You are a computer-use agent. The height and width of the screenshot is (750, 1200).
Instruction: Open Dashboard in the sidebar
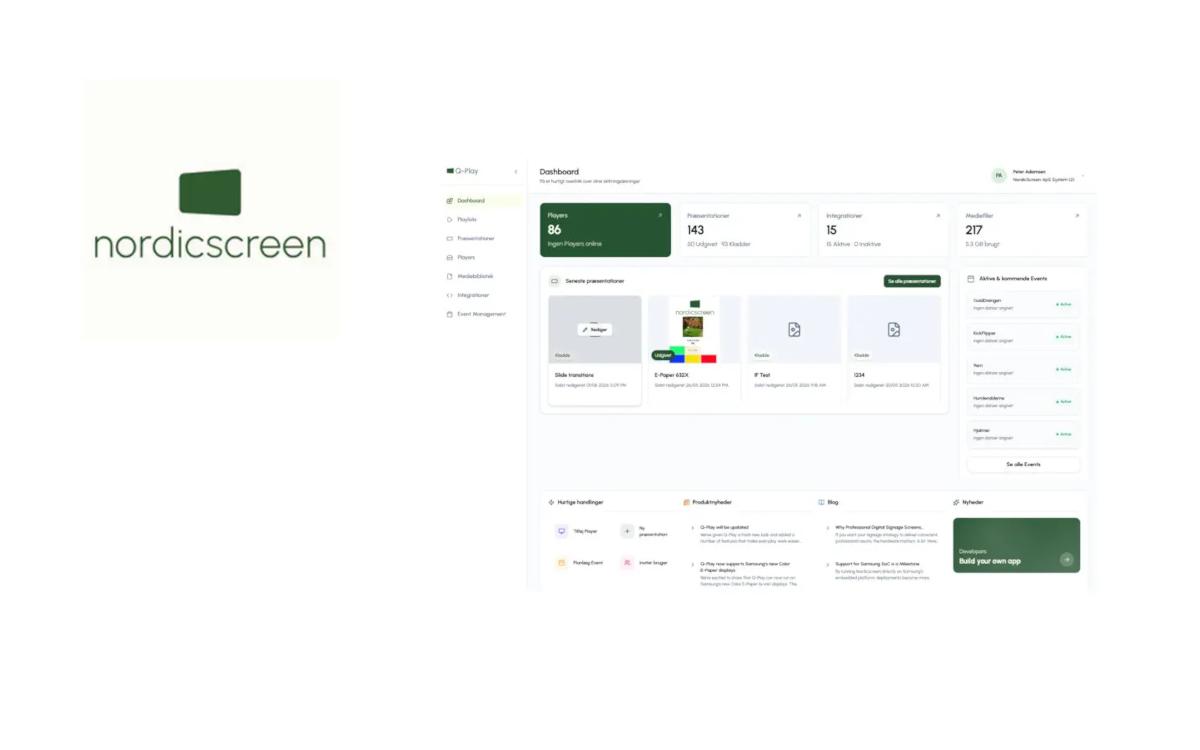482,201
